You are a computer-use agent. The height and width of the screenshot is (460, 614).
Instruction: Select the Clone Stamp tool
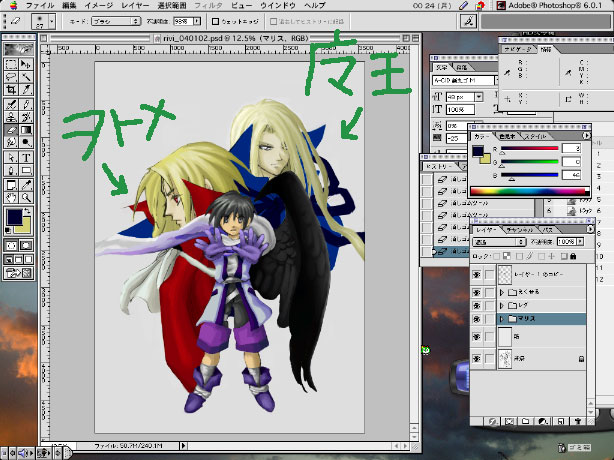11,117
